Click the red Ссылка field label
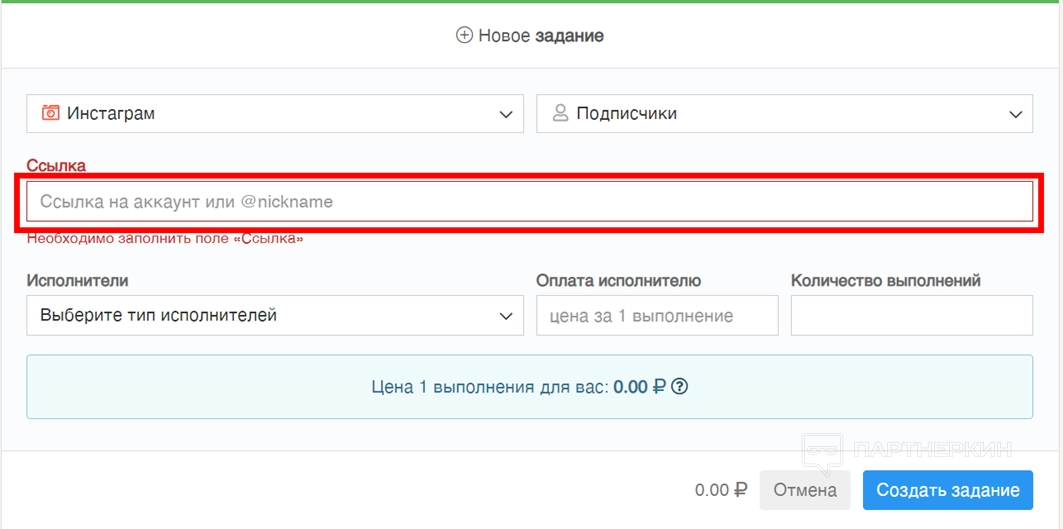The image size is (1063, 529). [x=56, y=165]
